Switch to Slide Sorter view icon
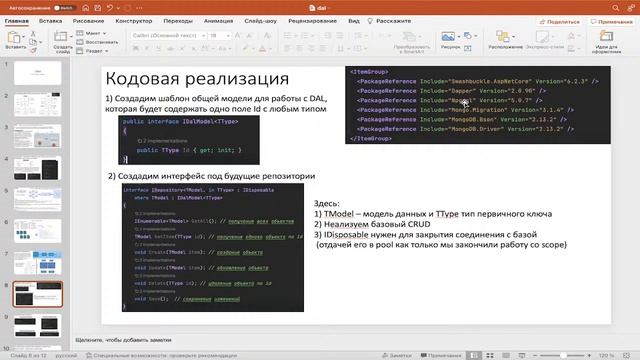The height and width of the screenshot is (360, 640). pyautogui.click(x=490, y=356)
